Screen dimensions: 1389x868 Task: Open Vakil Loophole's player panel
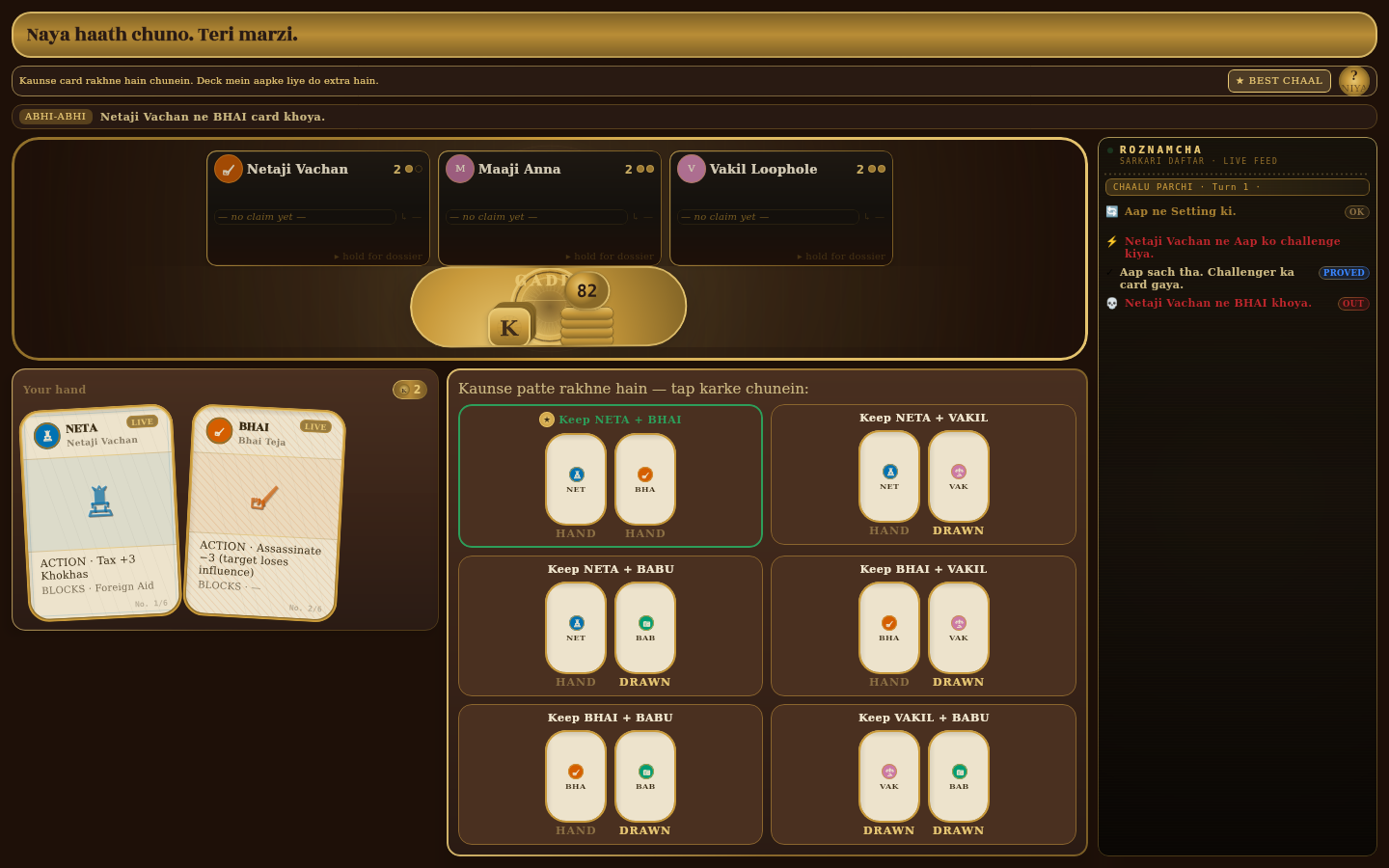[x=781, y=208]
